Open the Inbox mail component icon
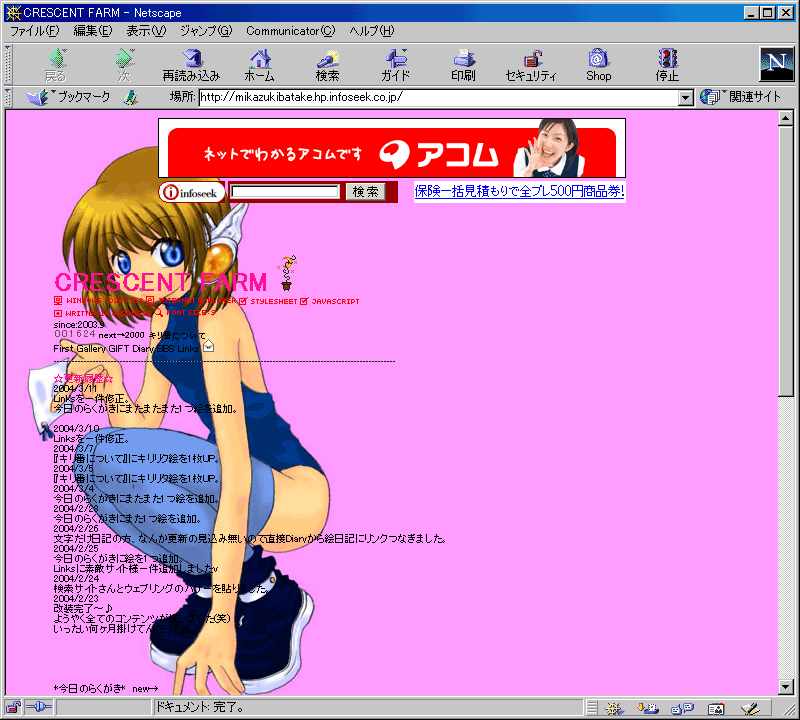 click(x=647, y=708)
